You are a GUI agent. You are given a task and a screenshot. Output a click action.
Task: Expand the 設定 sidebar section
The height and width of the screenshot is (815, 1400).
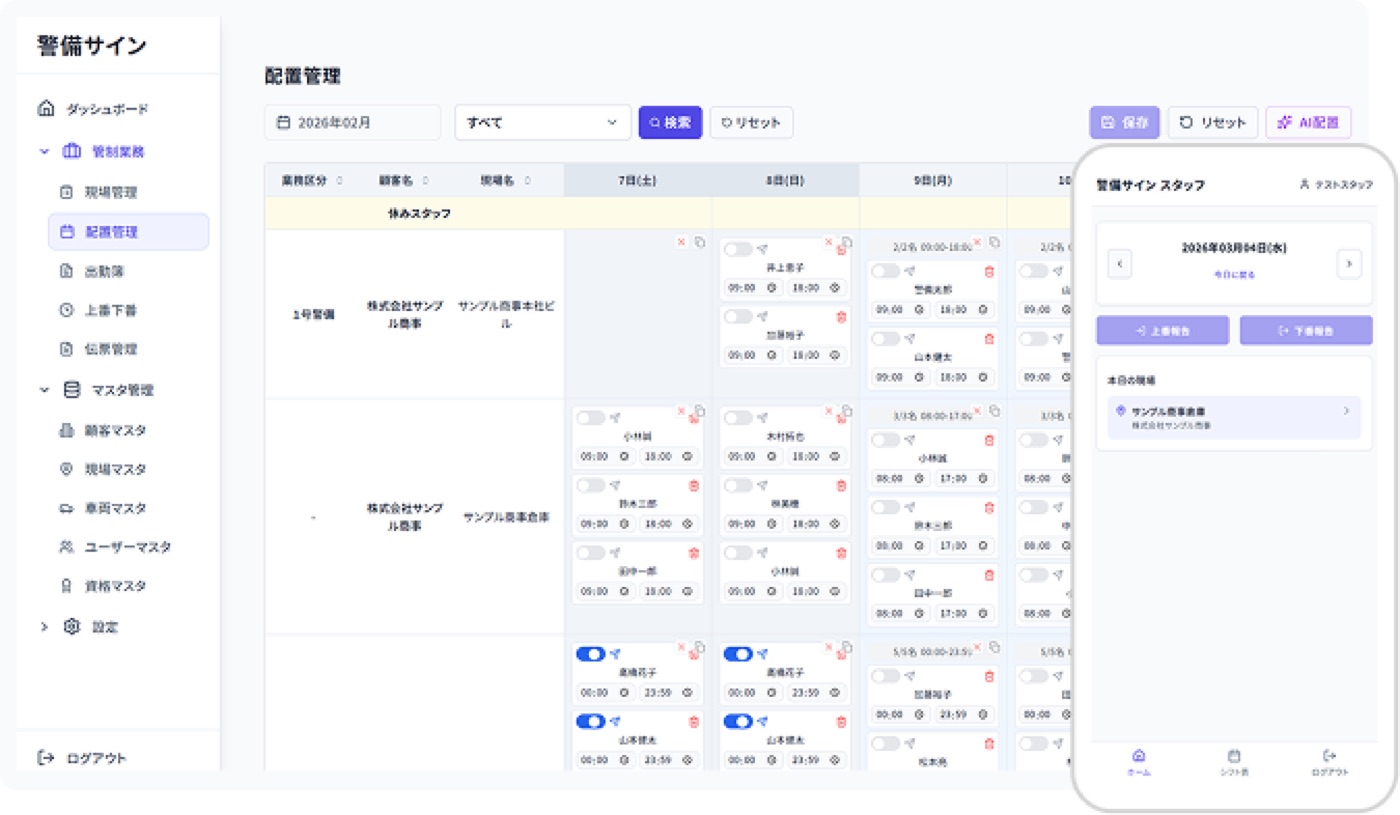click(43, 627)
